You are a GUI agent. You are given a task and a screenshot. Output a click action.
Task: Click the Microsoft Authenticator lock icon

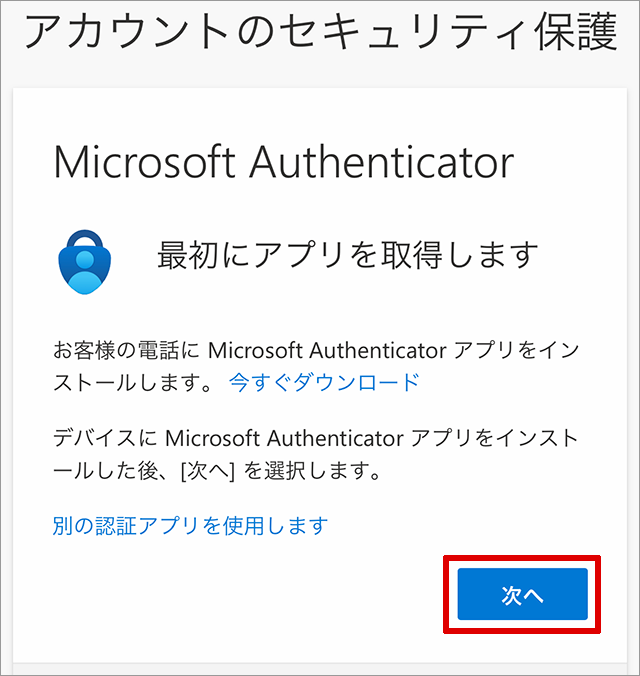85,262
